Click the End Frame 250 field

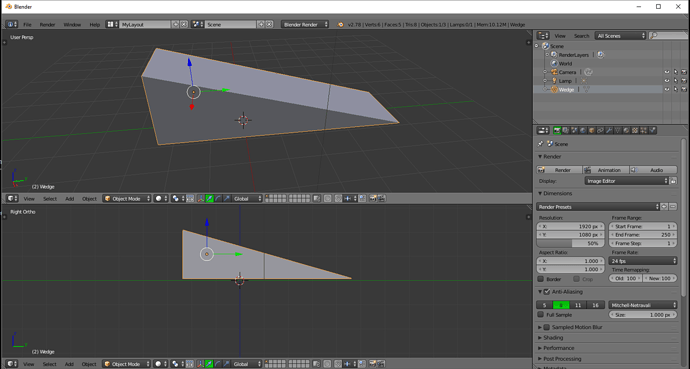[643, 235]
